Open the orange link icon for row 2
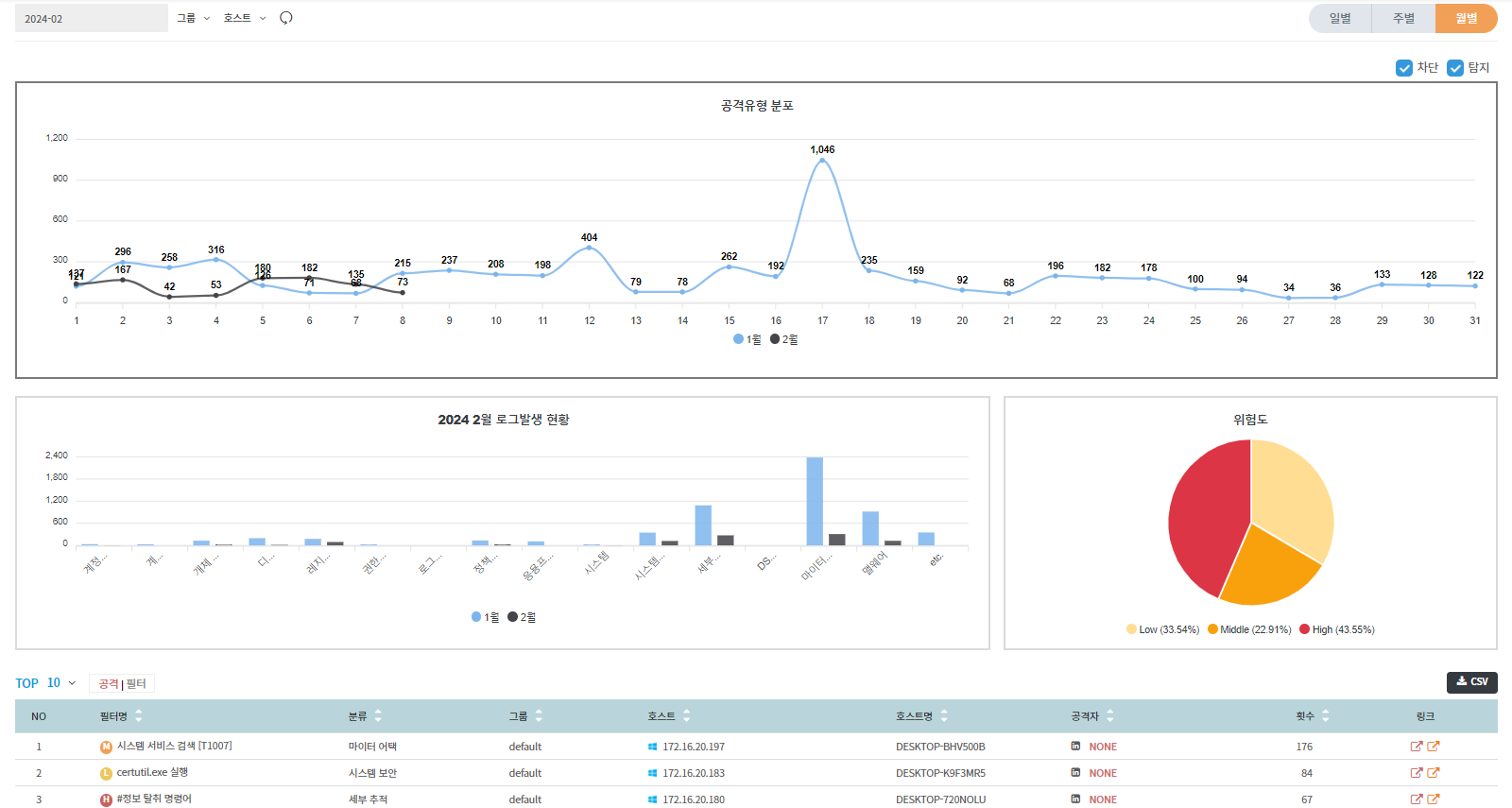This screenshot has width=1512, height=808. point(1433,773)
